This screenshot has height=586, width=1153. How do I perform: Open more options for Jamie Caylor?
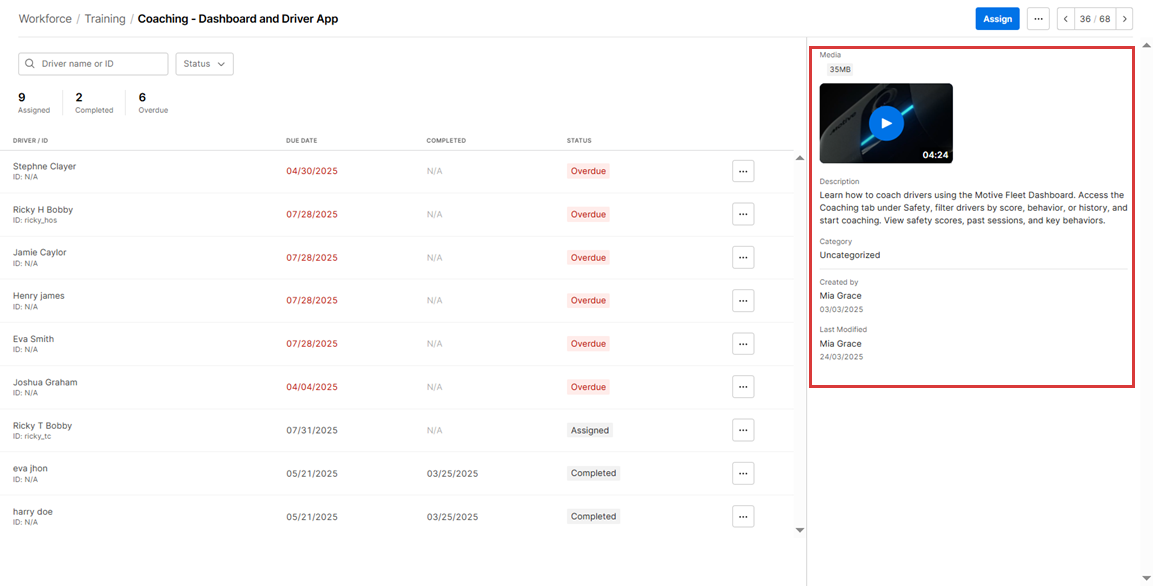click(x=742, y=257)
